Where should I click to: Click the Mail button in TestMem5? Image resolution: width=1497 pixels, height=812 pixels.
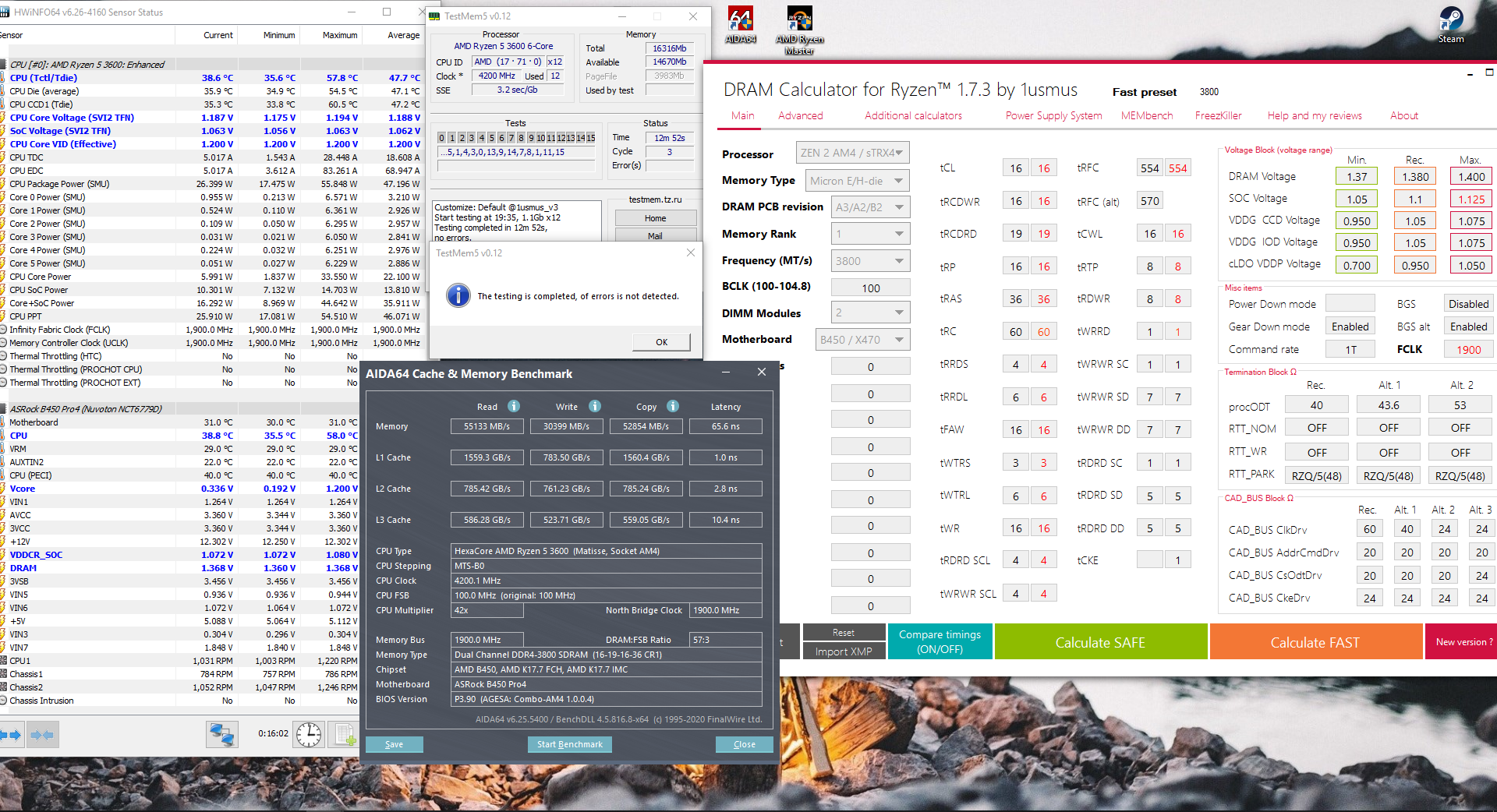tap(655, 235)
